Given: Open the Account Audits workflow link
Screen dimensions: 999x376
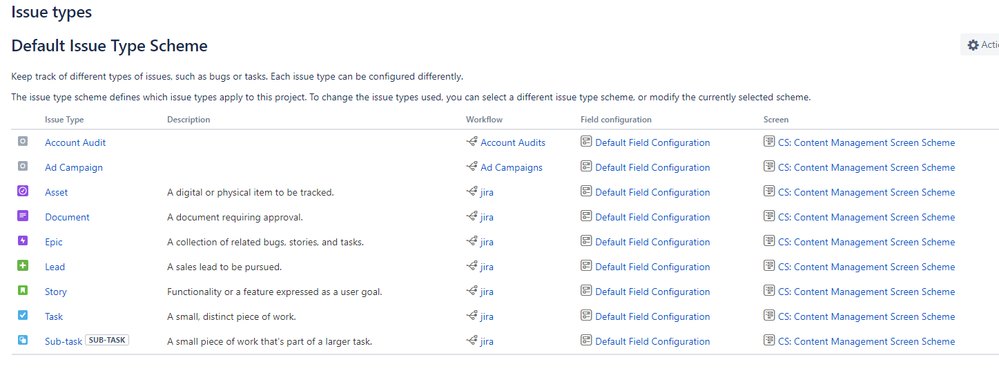Looking at the screenshot, I should pyautogui.click(x=513, y=143).
